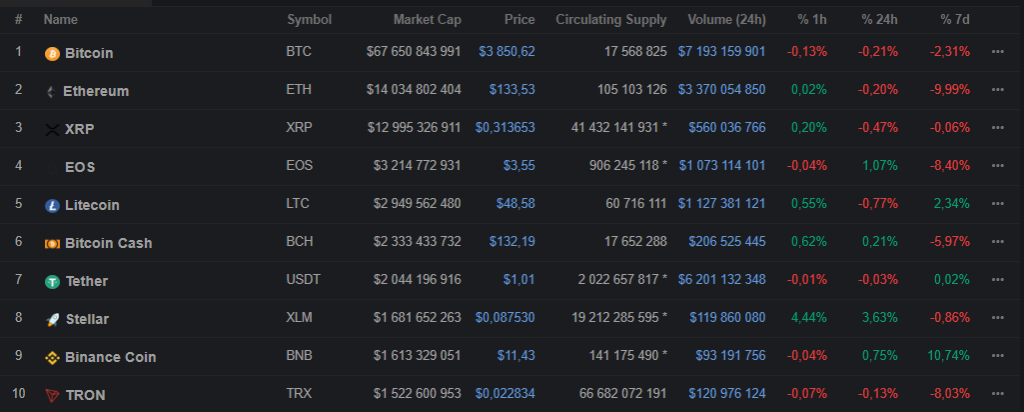Screen dimensions: 1024x412
Task: Sort by the Volume (24h) column header
Action: pyautogui.click(x=726, y=19)
